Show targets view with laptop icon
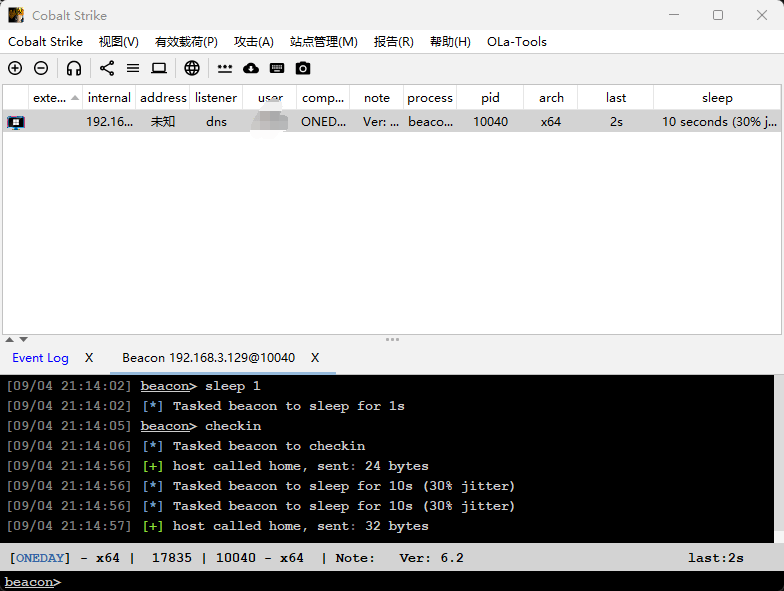This screenshot has height=591, width=784. tap(159, 68)
